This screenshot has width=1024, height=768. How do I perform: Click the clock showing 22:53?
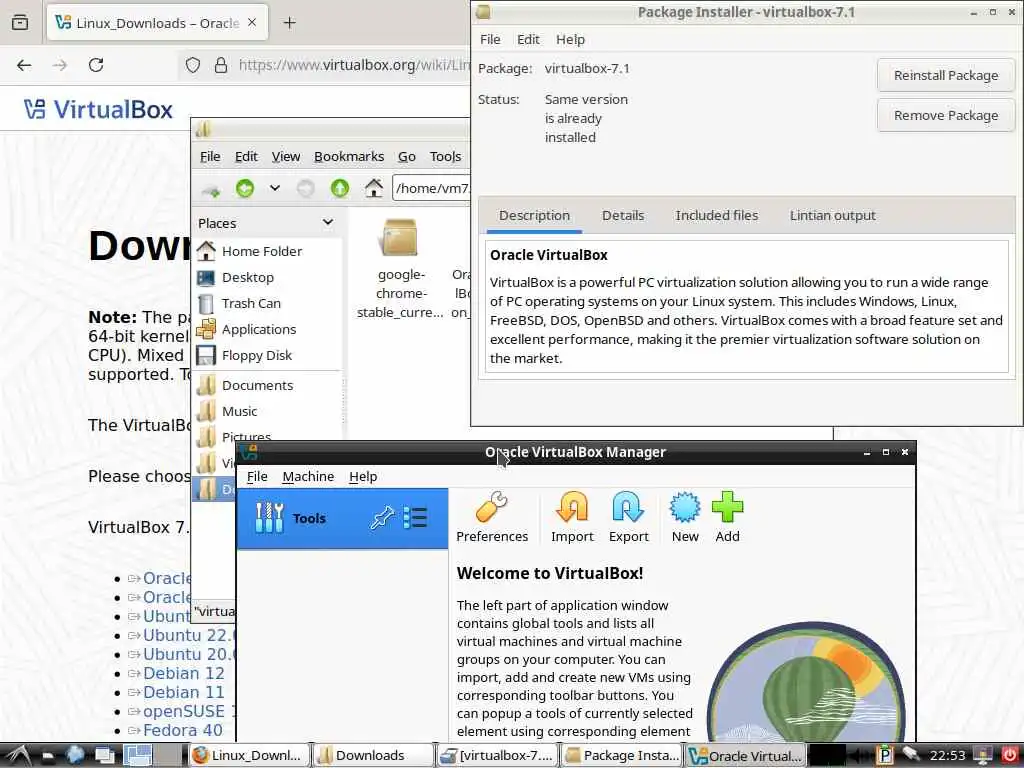click(947, 756)
